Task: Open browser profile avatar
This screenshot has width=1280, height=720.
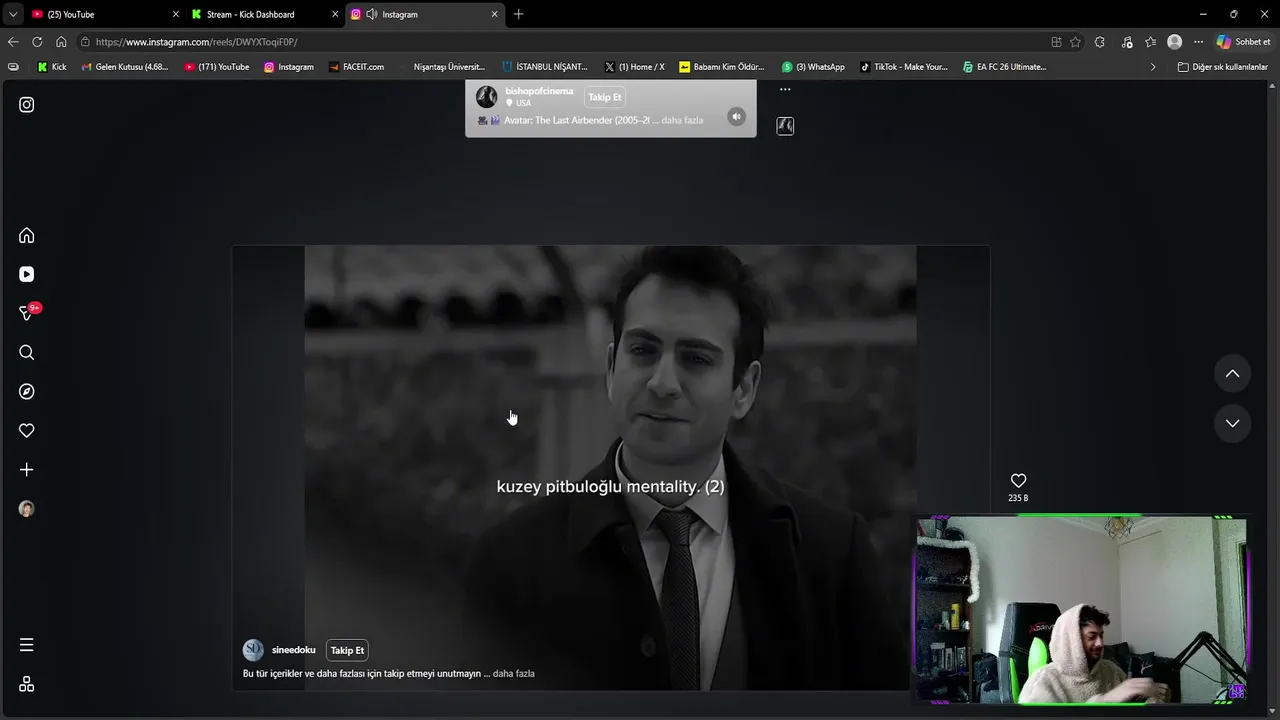Action: point(1174,42)
